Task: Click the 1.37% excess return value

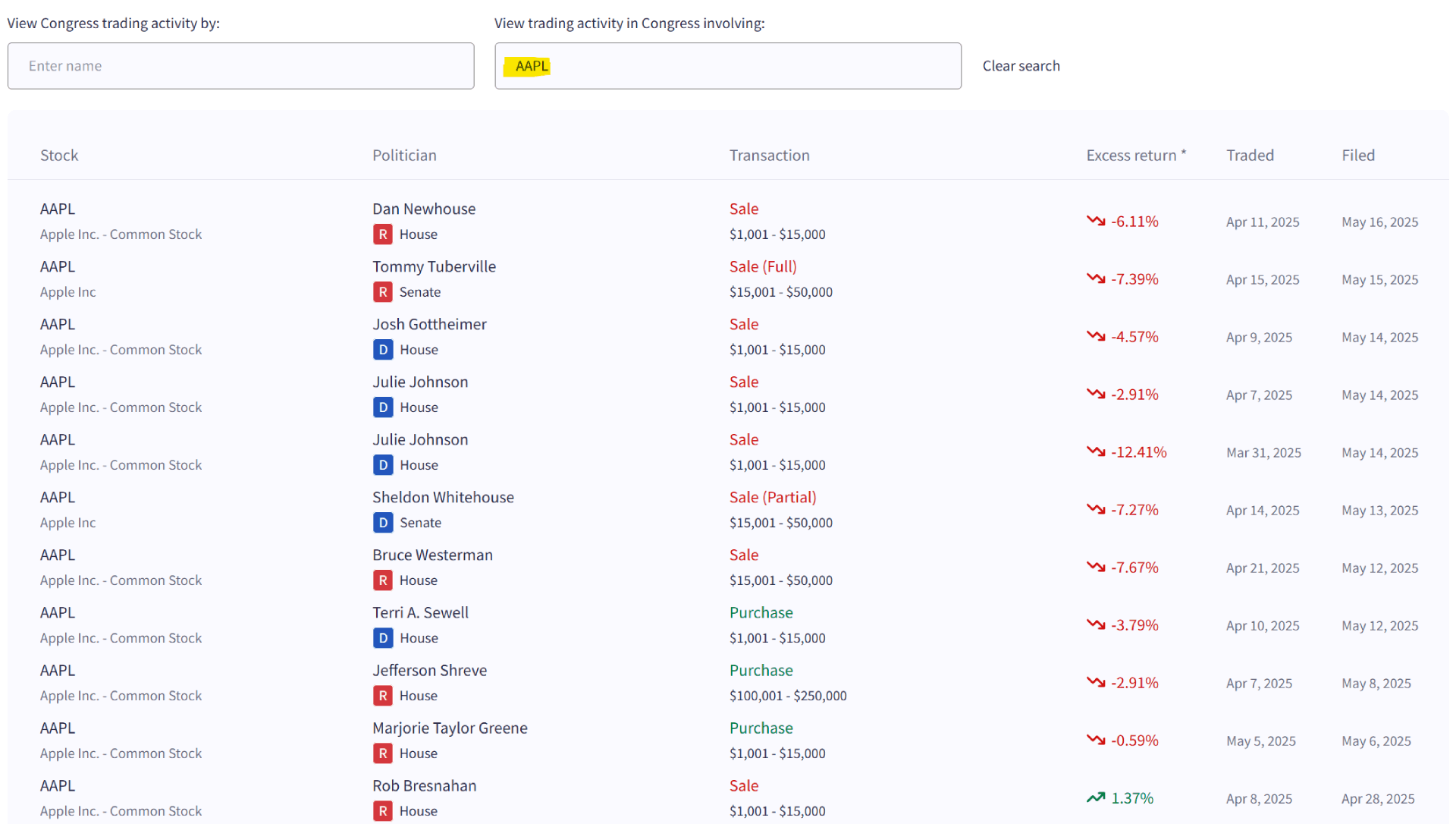Action: (1132, 798)
